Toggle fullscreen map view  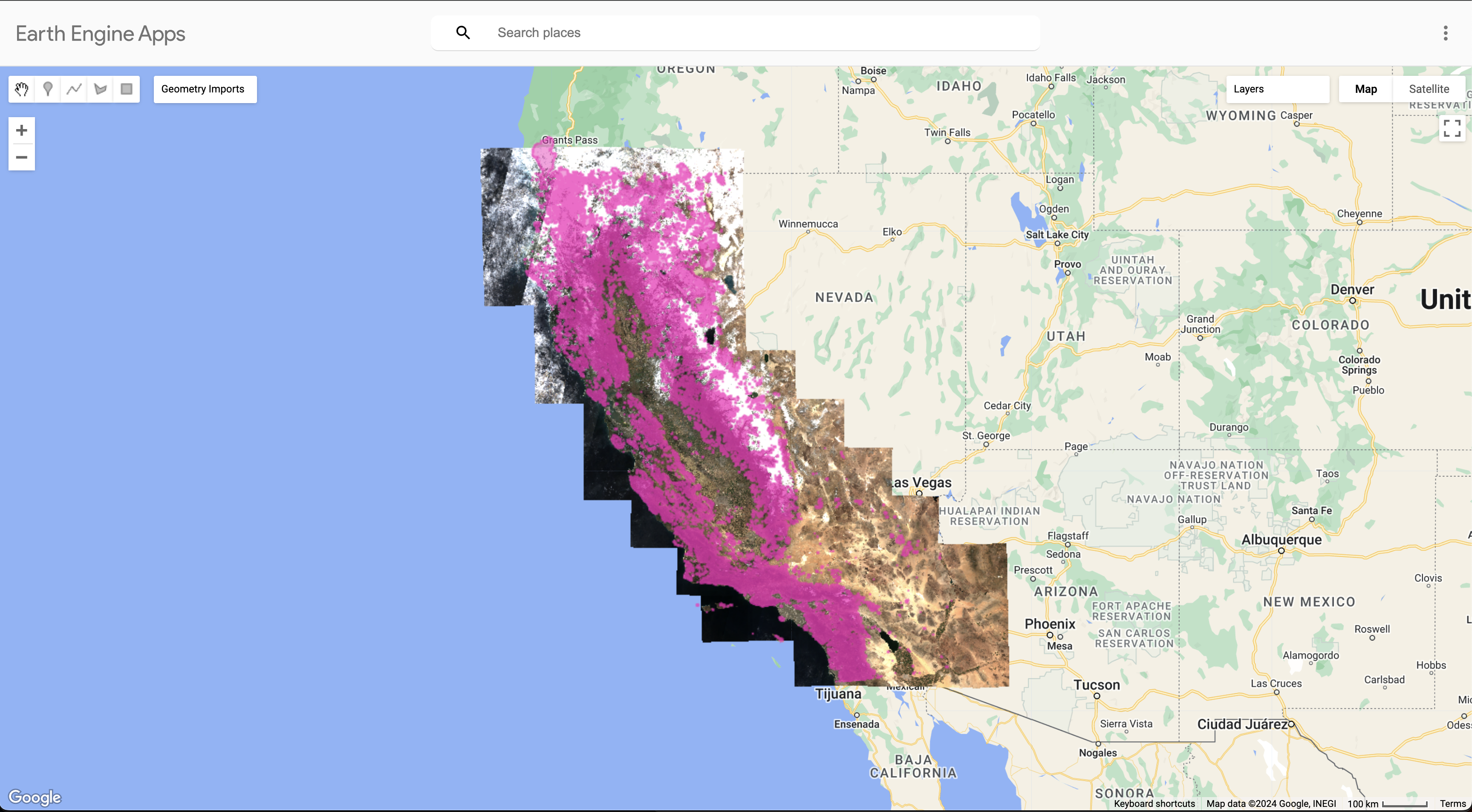(1452, 129)
